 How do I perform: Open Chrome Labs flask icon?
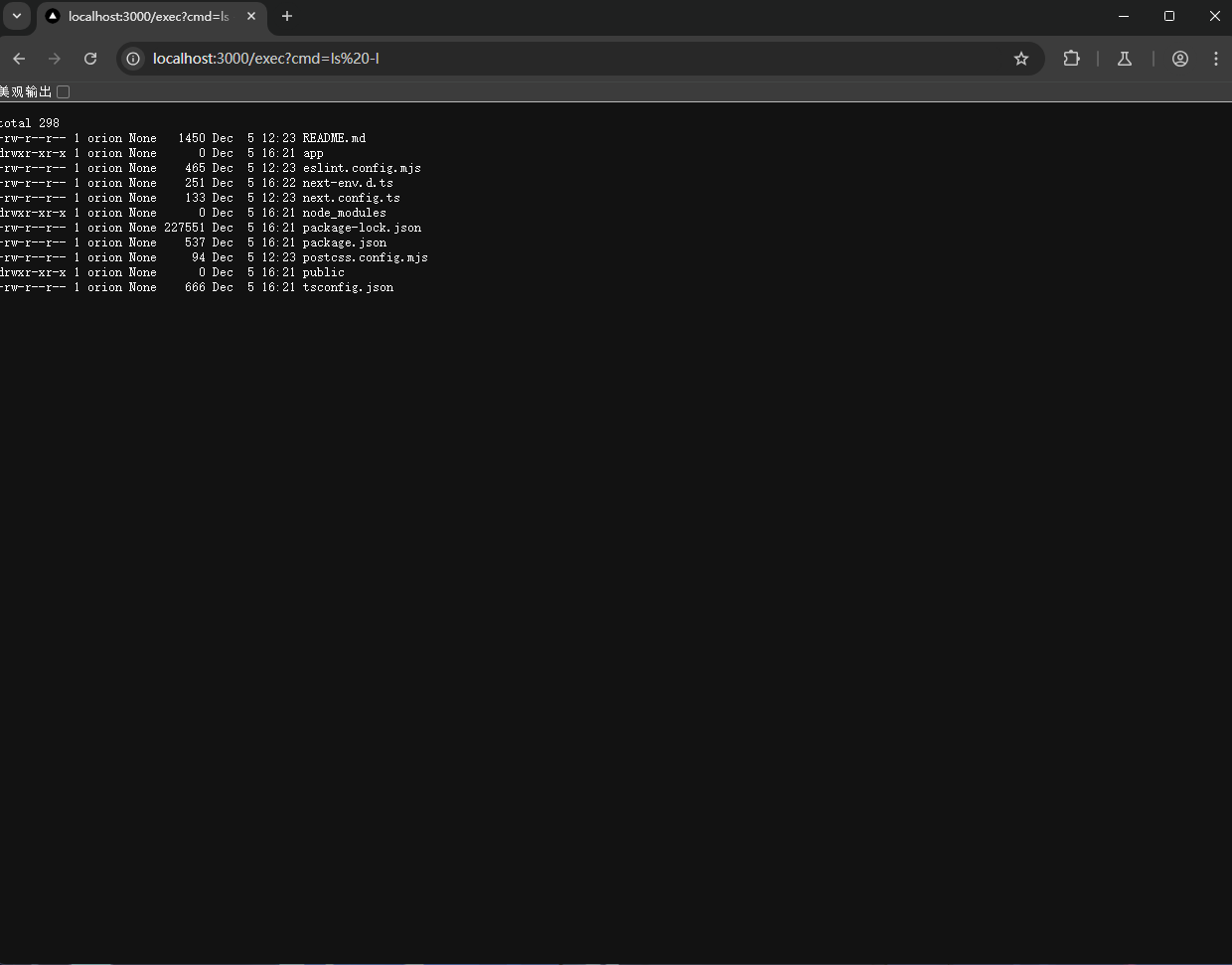click(1125, 59)
